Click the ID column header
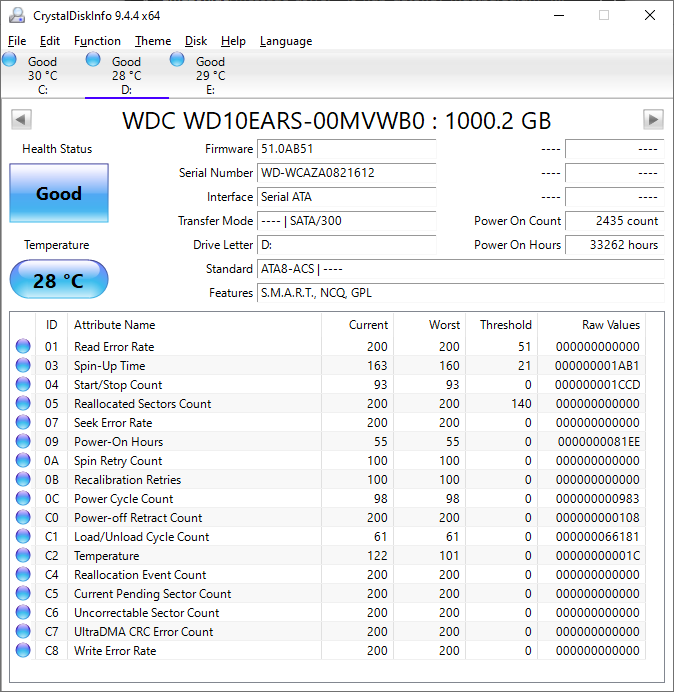This screenshot has width=674, height=692. click(52, 325)
